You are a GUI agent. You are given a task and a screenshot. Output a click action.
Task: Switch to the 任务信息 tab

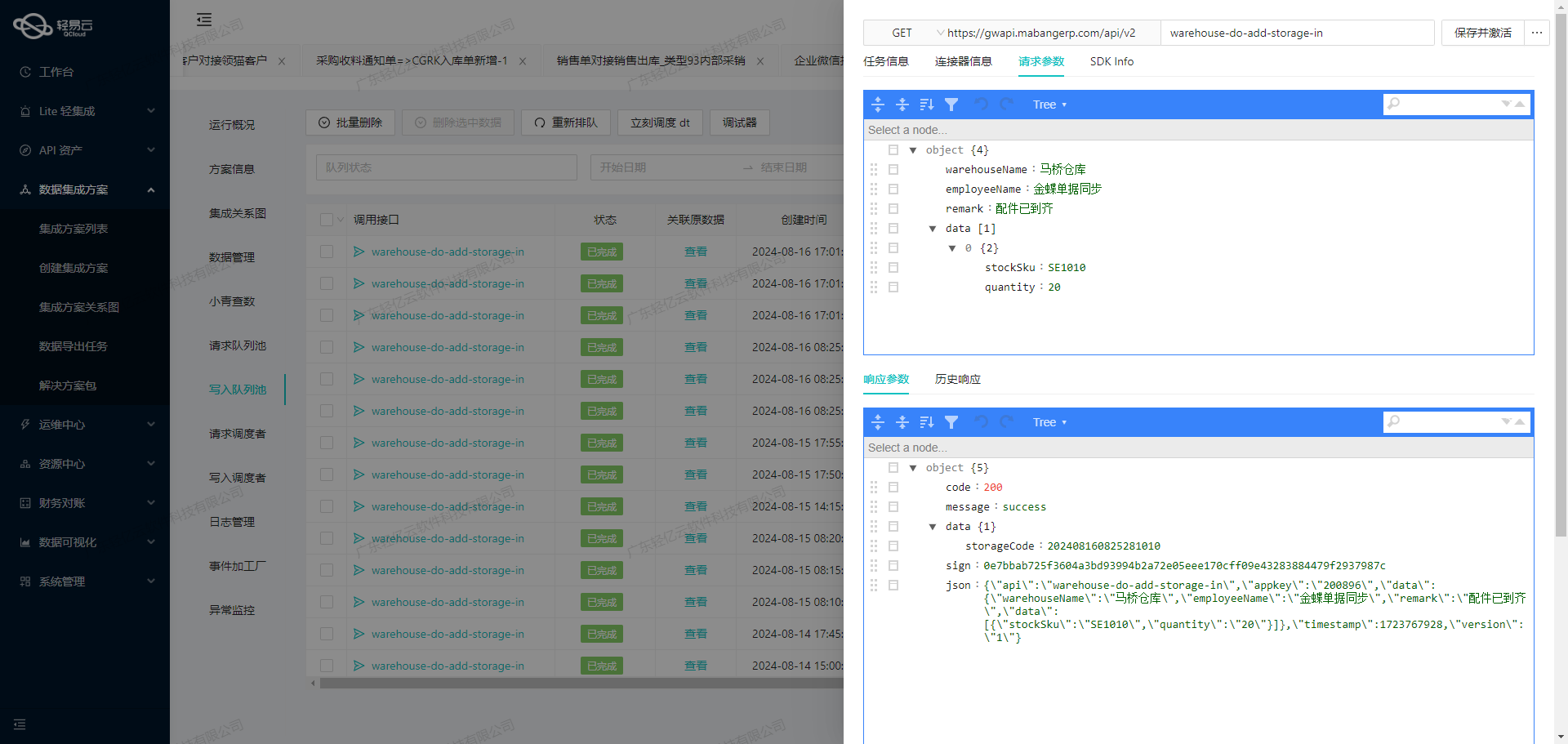886,61
